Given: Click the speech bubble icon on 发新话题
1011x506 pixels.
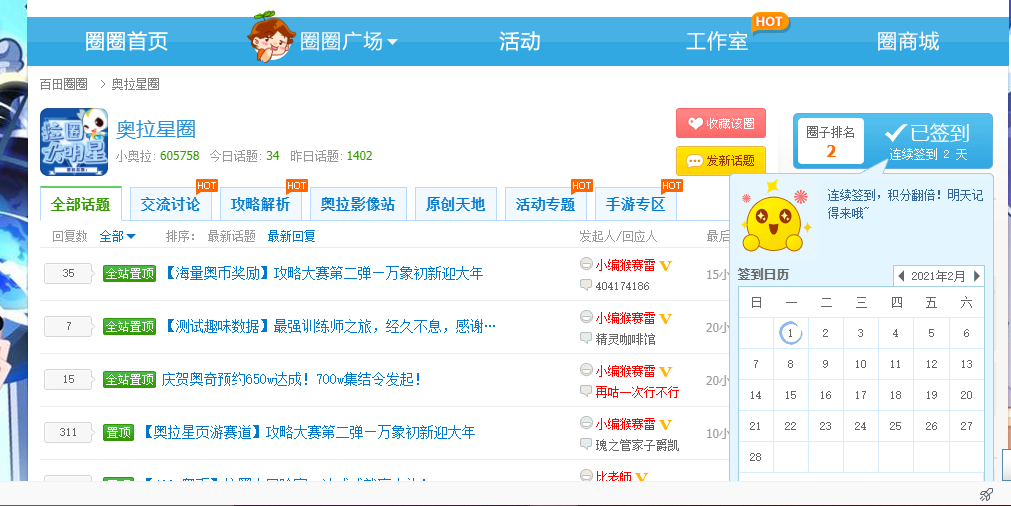Looking at the screenshot, I should (x=694, y=161).
